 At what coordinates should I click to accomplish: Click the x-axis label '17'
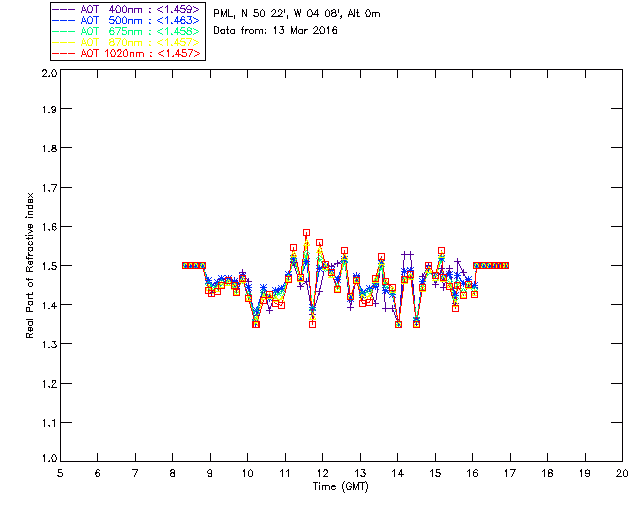510,473
